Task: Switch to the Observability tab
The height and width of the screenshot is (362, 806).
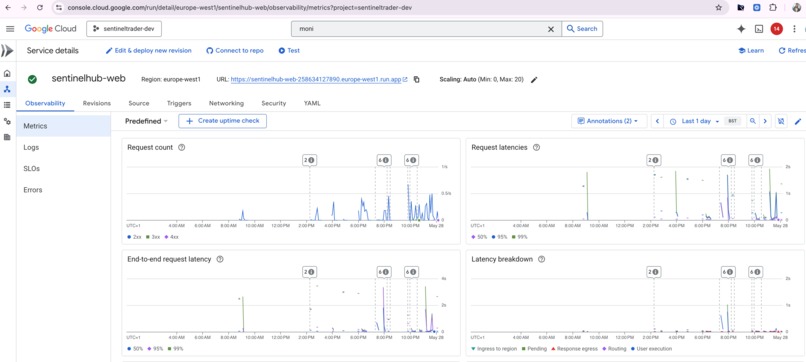Action: click(45, 103)
